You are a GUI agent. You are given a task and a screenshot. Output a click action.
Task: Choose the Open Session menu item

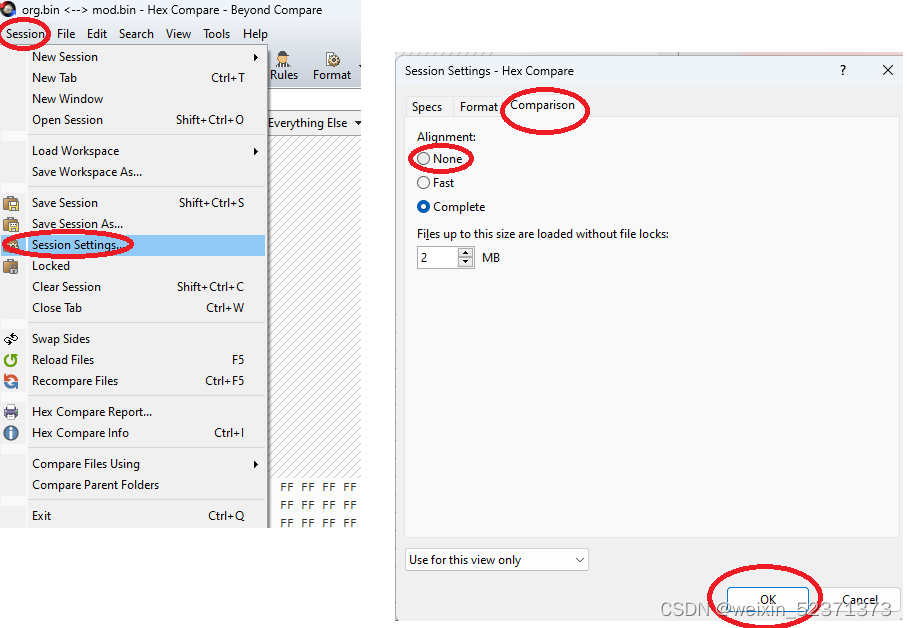(x=133, y=120)
